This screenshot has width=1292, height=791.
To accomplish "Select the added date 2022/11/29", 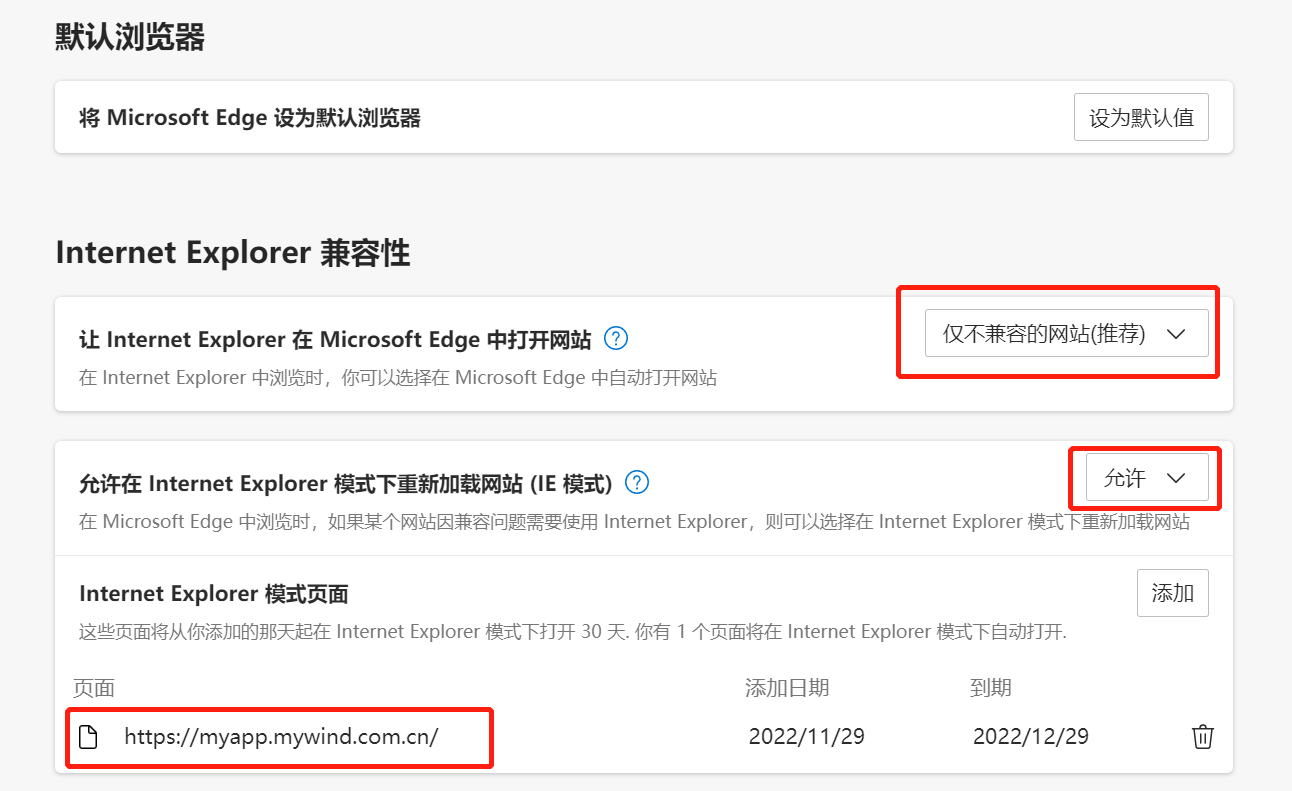I will 806,737.
